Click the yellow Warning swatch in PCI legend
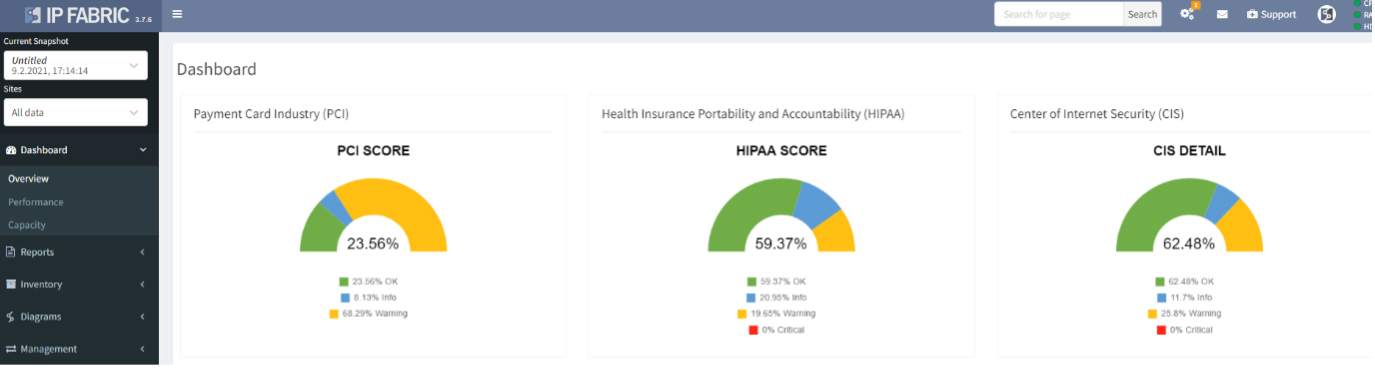 point(334,314)
